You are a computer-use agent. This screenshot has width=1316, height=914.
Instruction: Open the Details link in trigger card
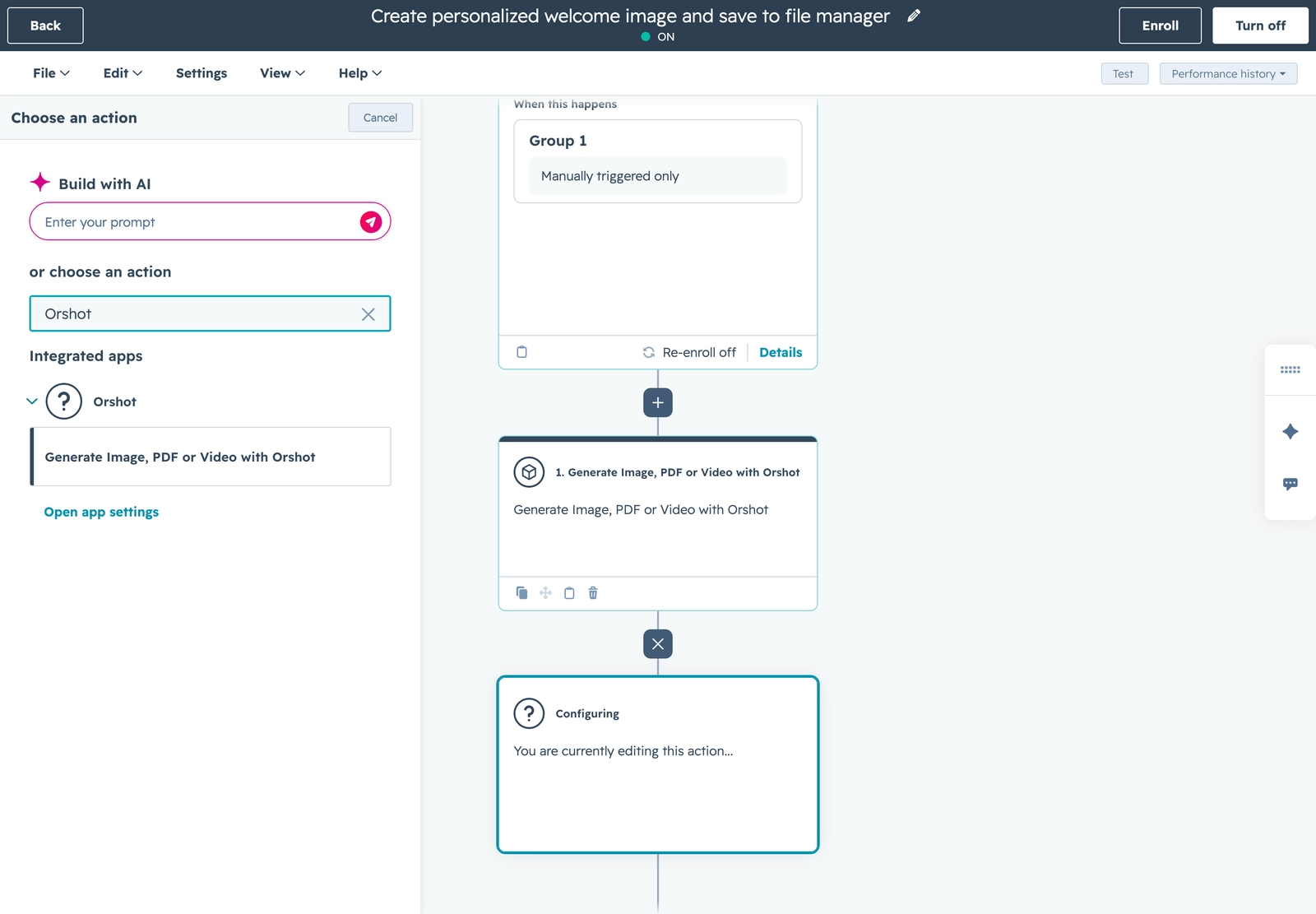[781, 352]
